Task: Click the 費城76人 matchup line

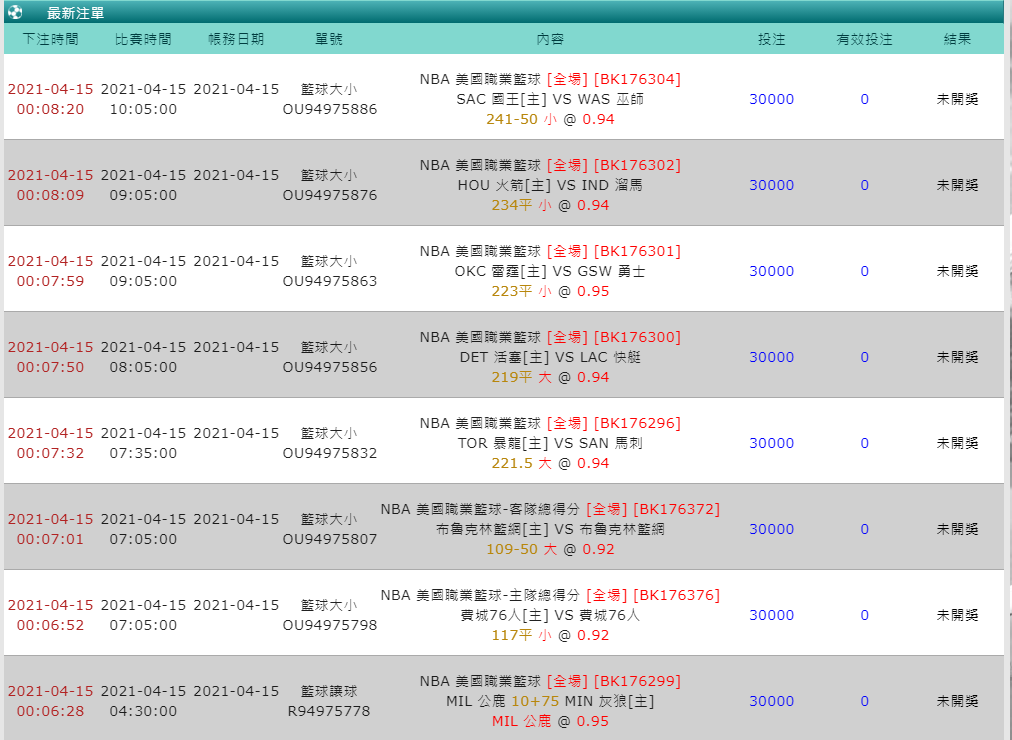Action: pyautogui.click(x=550, y=615)
